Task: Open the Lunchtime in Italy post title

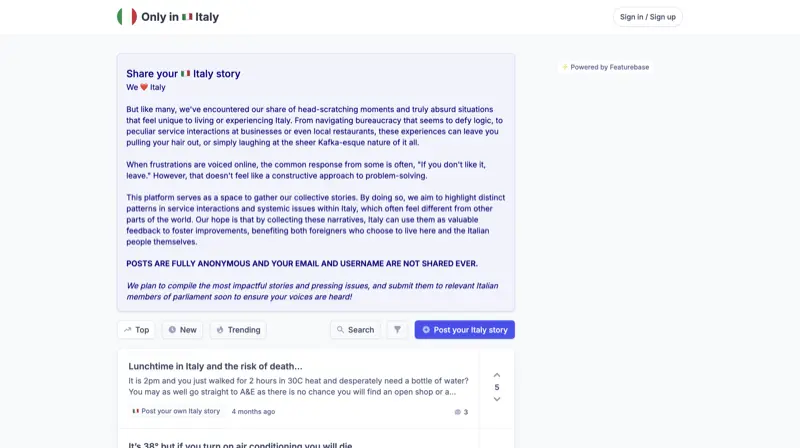Action: click(x=215, y=366)
